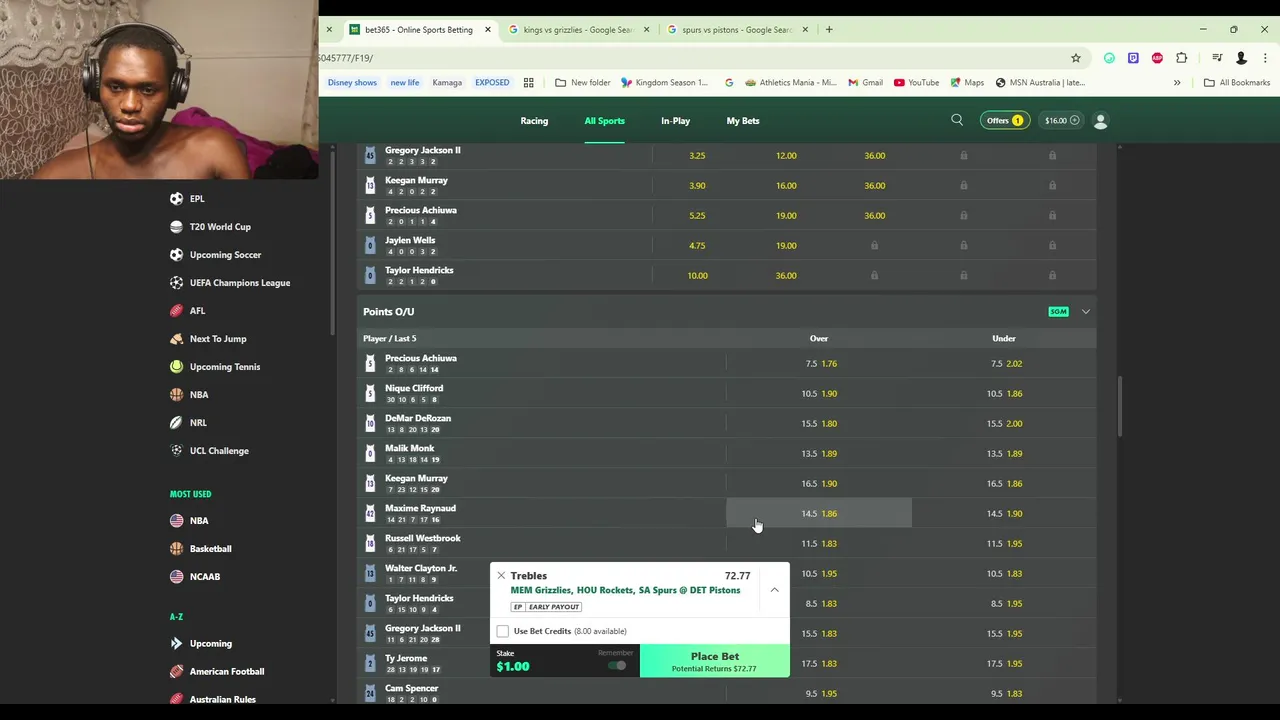The width and height of the screenshot is (1280, 720).
Task: Open a new browser tab
Action: click(829, 29)
